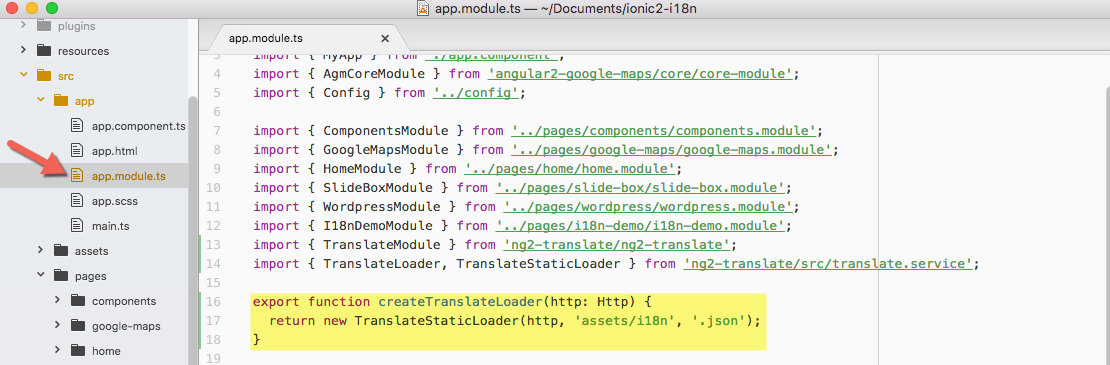
Task: Click line number 13 in gutter
Action: point(213,245)
